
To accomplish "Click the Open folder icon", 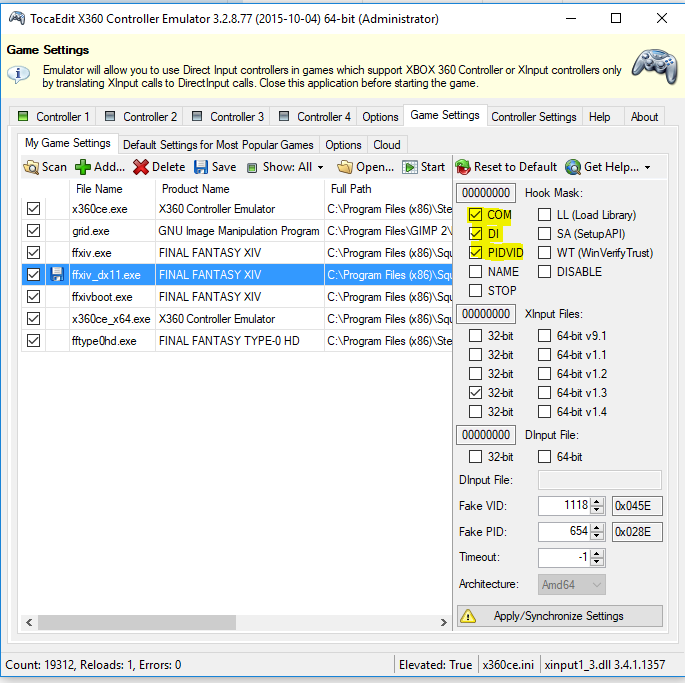I will (x=345, y=167).
